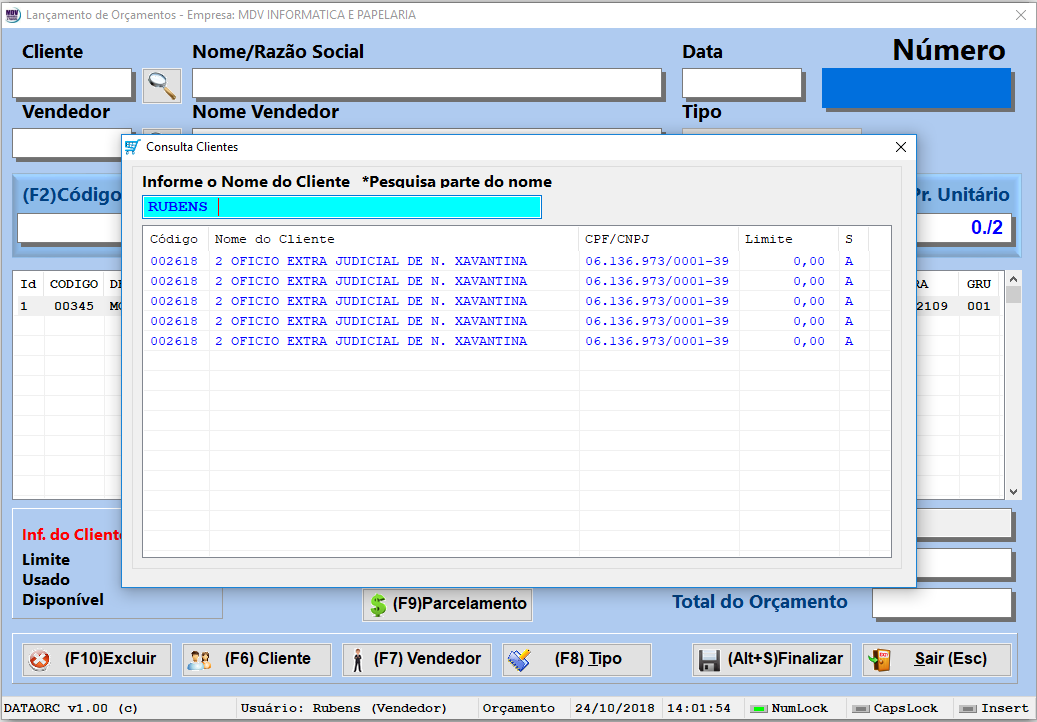Click the magnifier icon beside the Cliente field
The width and height of the screenshot is (1037, 722).
pyautogui.click(x=162, y=86)
